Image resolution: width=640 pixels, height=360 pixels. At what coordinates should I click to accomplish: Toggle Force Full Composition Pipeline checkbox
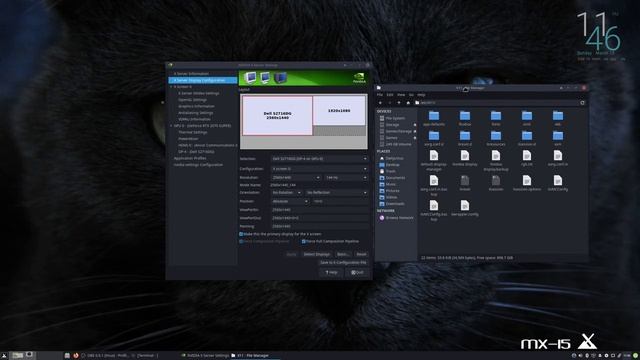pyautogui.click(x=303, y=241)
